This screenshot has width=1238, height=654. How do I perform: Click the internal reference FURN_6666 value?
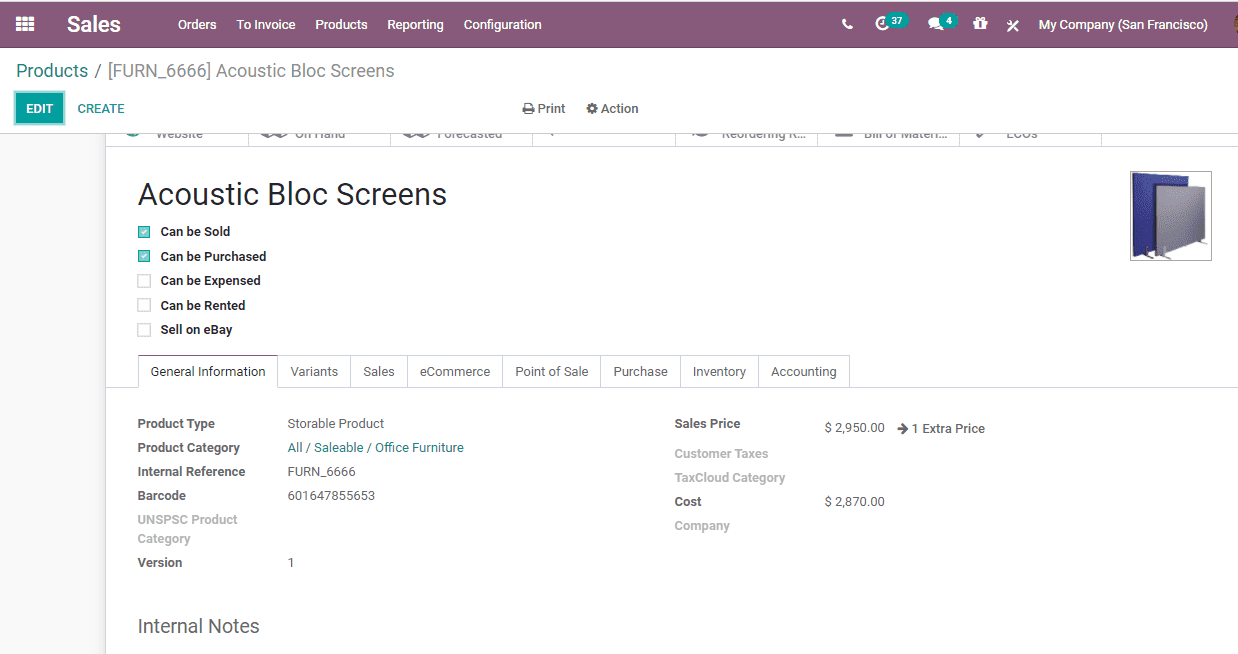pyautogui.click(x=321, y=472)
